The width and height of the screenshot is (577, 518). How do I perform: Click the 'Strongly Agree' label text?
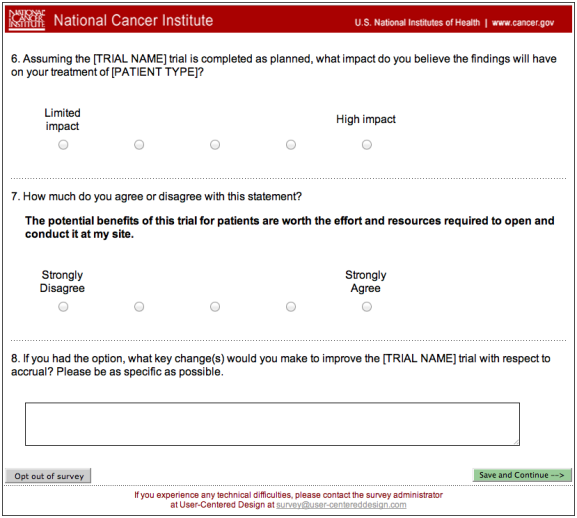pyautogui.click(x=365, y=281)
